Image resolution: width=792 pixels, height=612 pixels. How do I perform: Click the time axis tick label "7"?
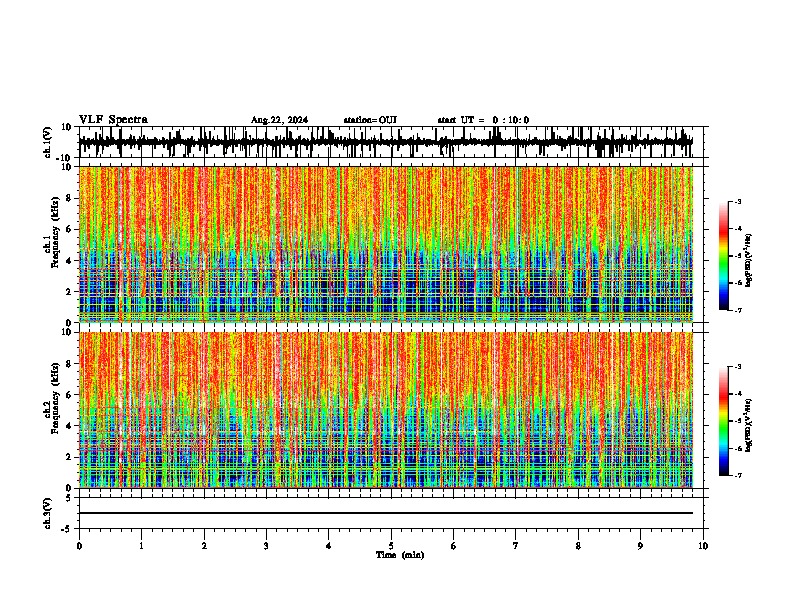point(516,546)
